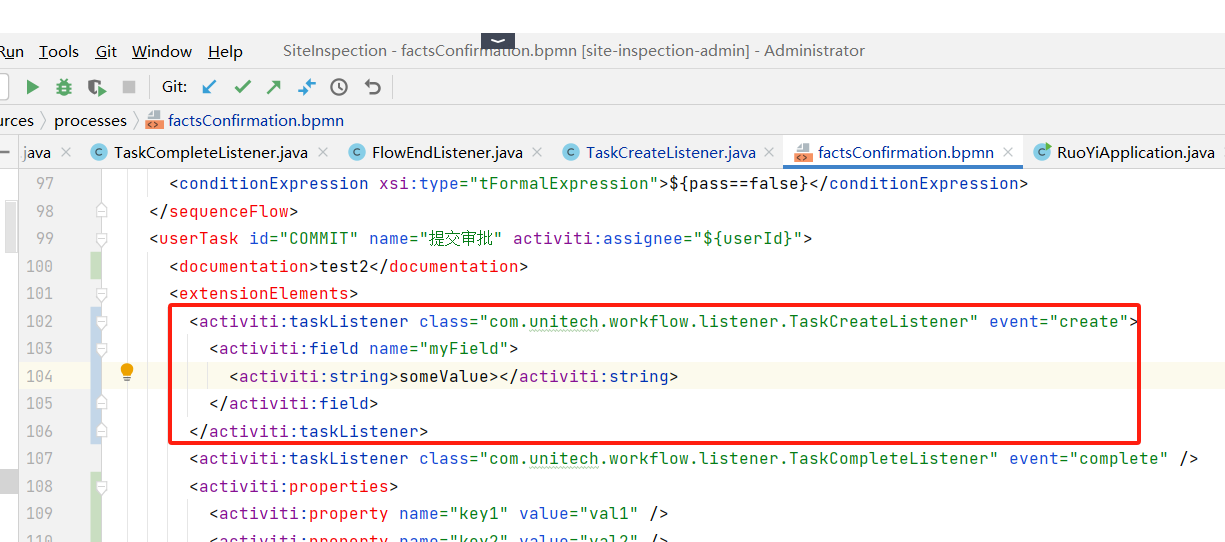Click line number 97 in gutter
Screen dimensions: 1225x542
(44, 184)
